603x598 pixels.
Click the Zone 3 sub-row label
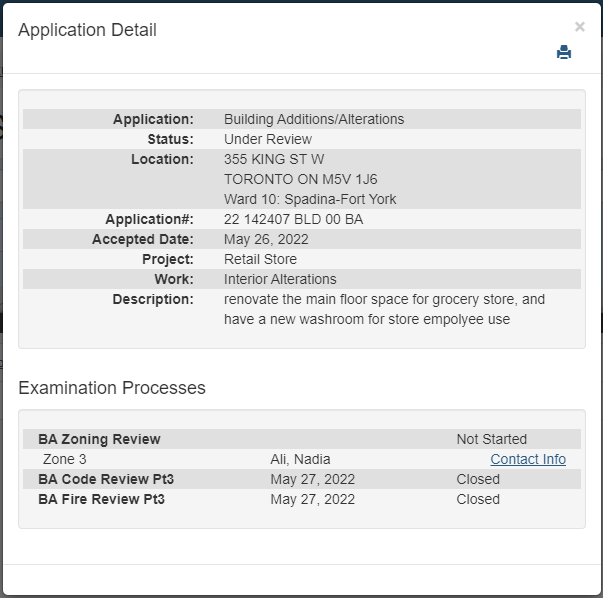pyautogui.click(x=65, y=459)
